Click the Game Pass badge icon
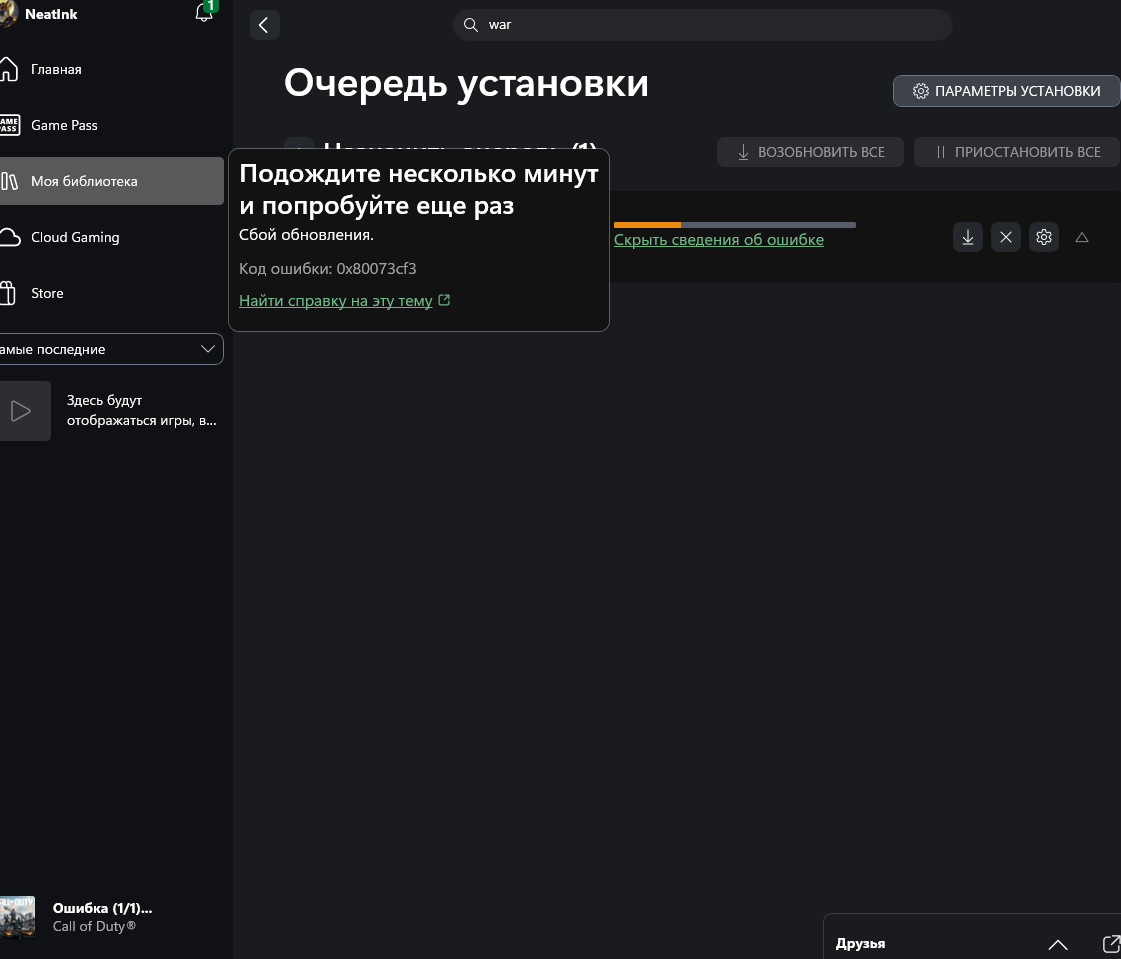This screenshot has height=959, width=1121. (9, 125)
